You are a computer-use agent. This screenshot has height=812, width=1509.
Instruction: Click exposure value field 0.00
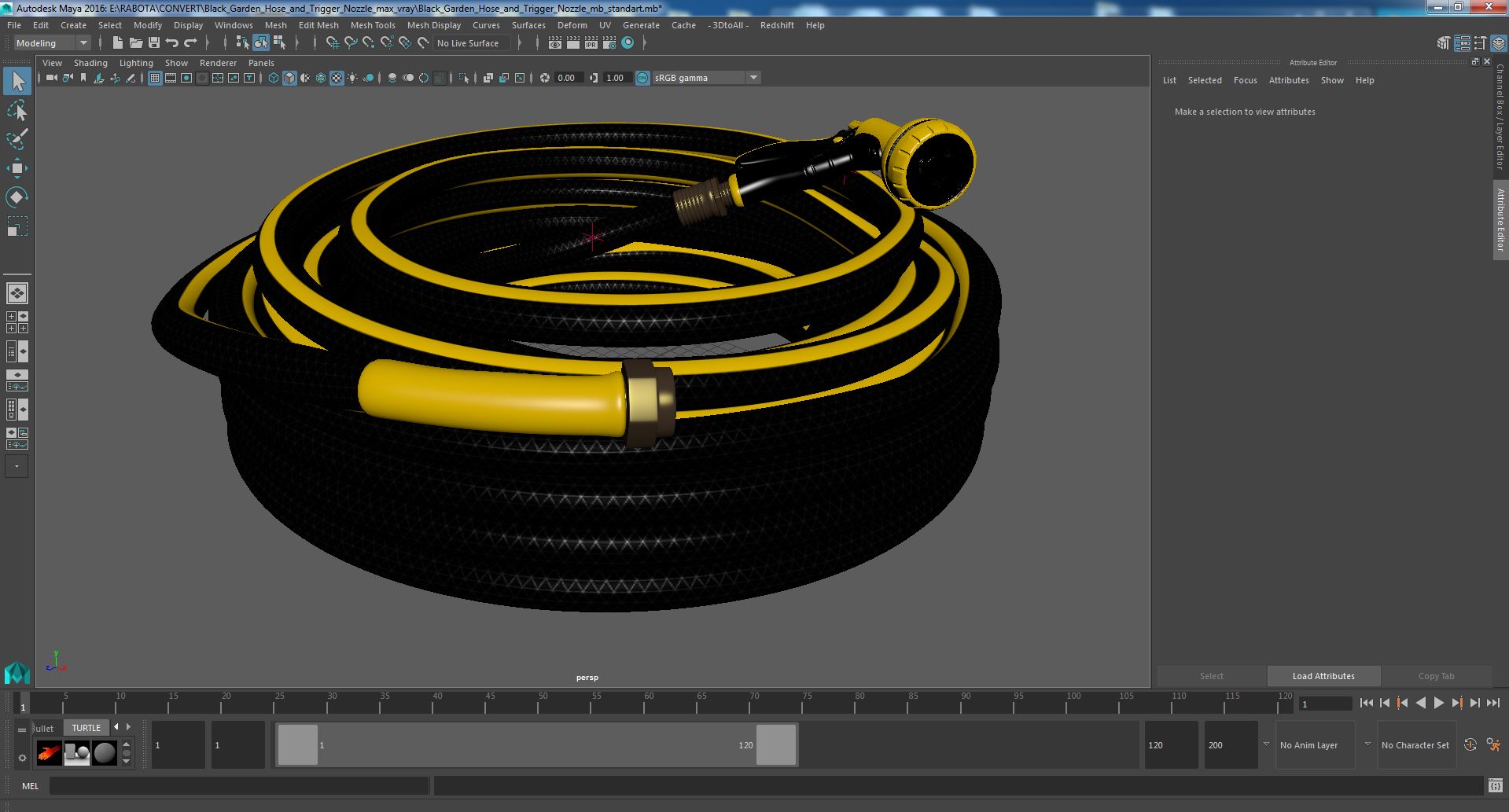point(568,78)
